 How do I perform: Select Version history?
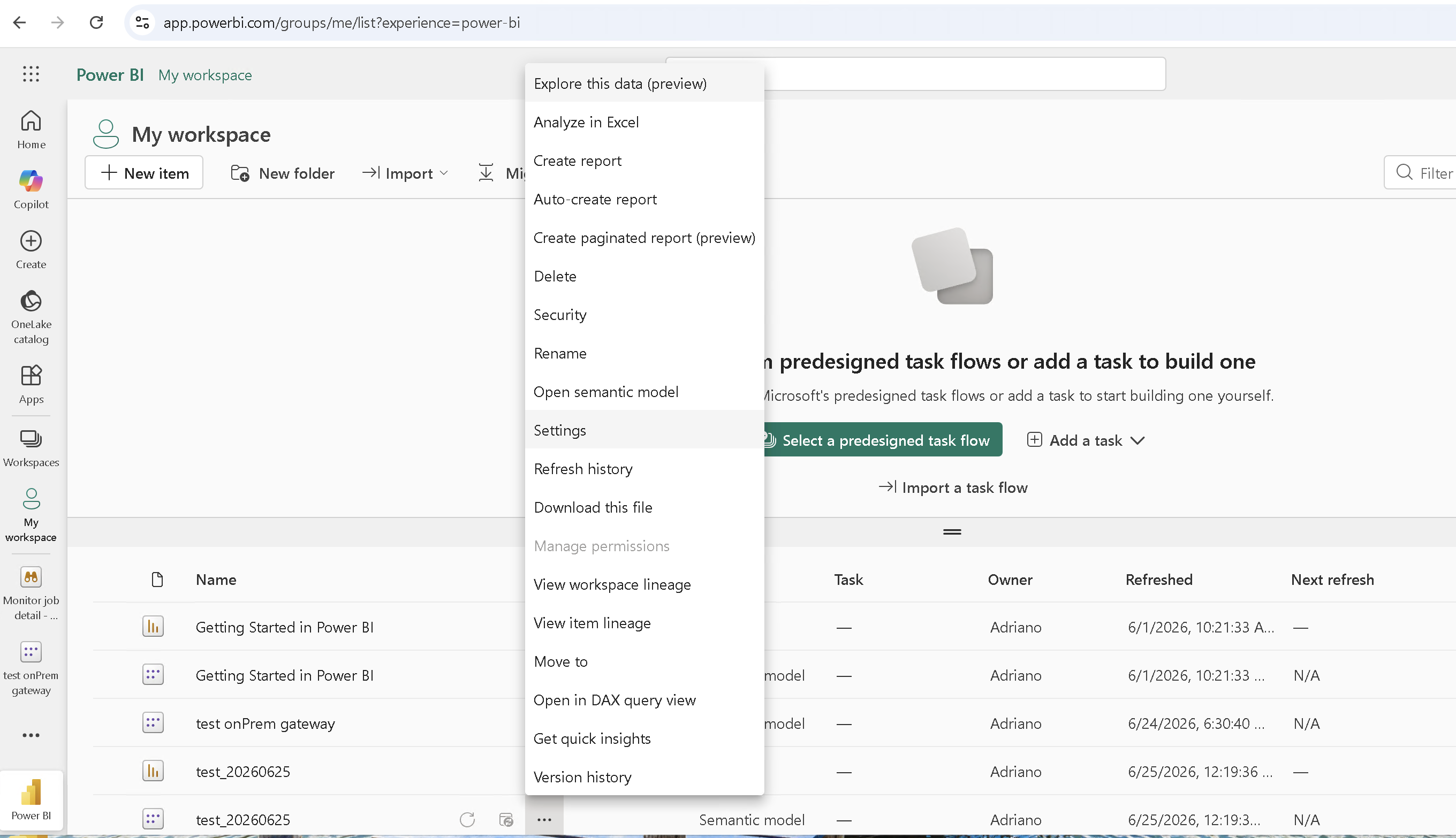tap(644, 777)
